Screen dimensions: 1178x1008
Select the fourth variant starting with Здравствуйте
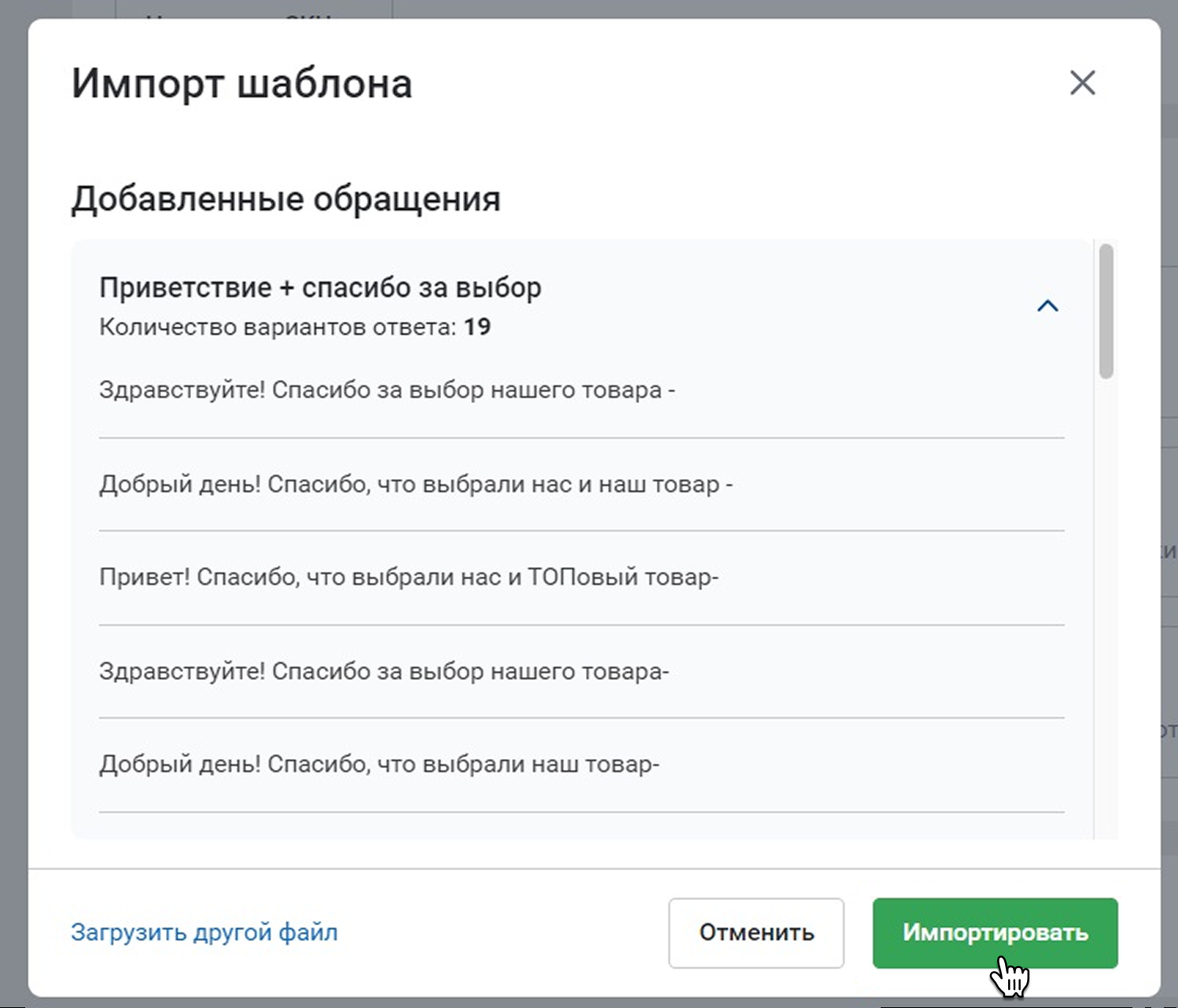point(384,671)
